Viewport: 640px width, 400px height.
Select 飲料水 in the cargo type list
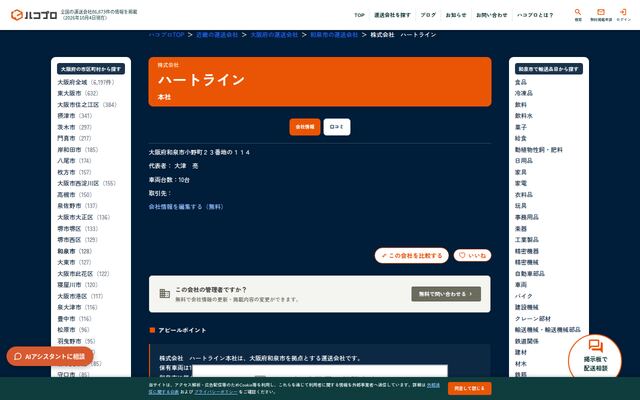[524, 116]
